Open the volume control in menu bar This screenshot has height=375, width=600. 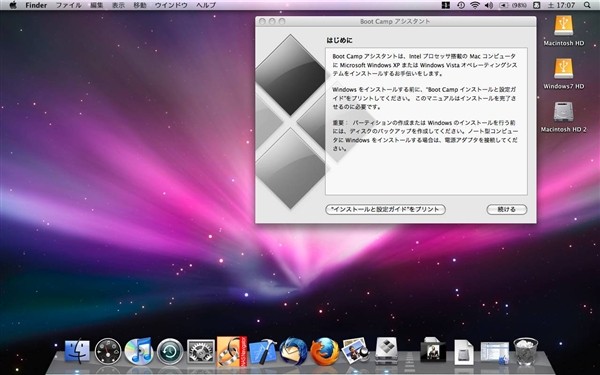click(489, 5)
